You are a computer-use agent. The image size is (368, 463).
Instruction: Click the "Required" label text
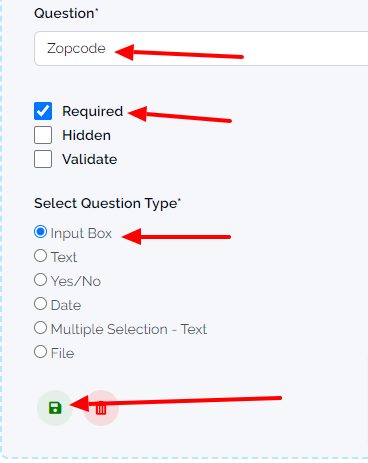(93, 111)
